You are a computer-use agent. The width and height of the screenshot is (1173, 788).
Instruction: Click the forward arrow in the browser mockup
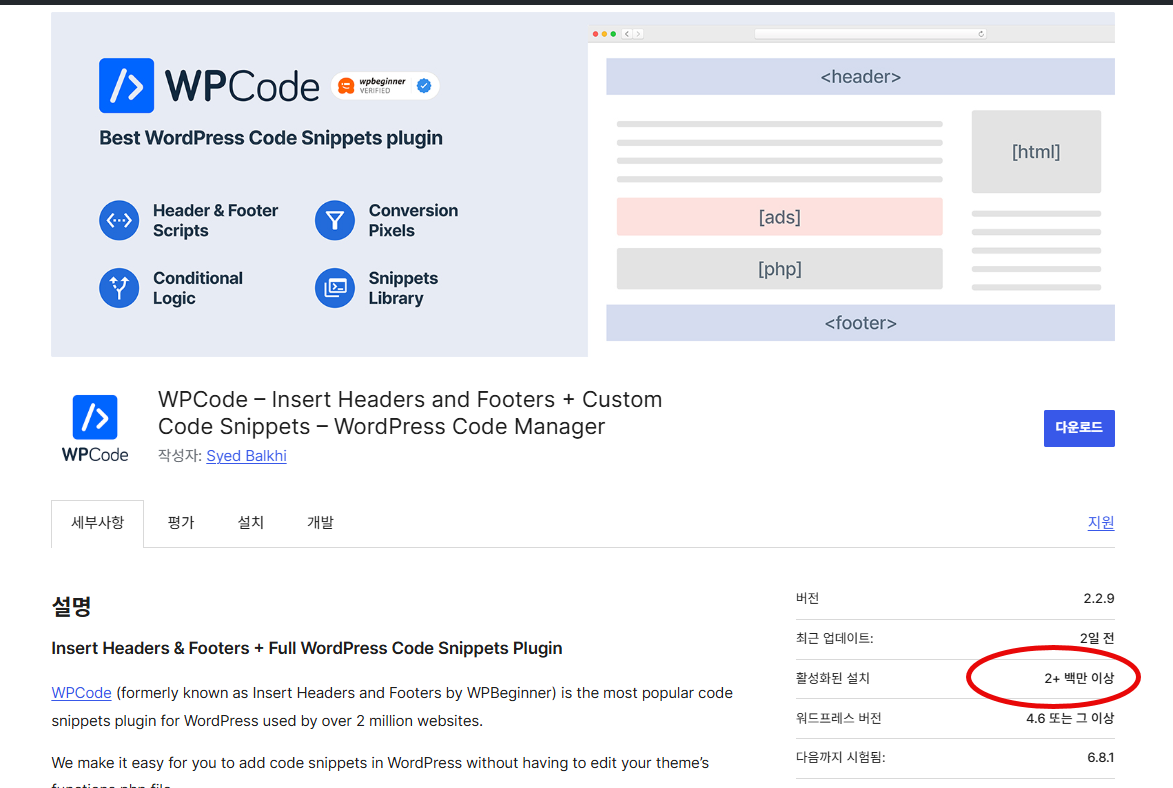pos(639,32)
